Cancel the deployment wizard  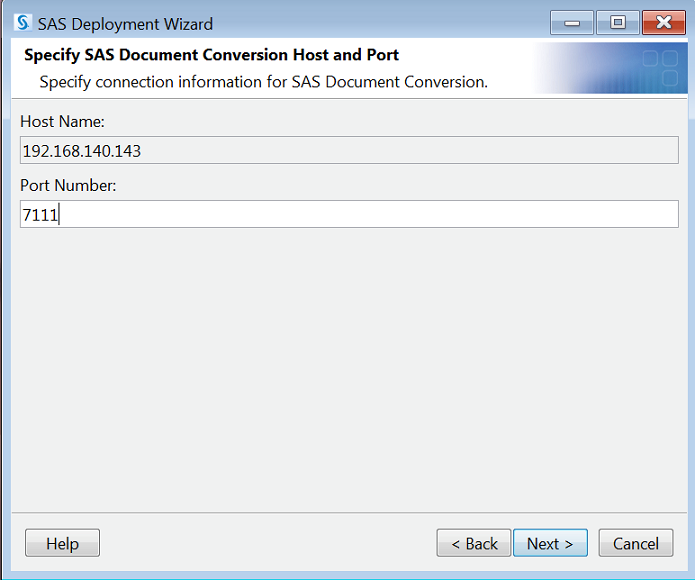click(636, 543)
